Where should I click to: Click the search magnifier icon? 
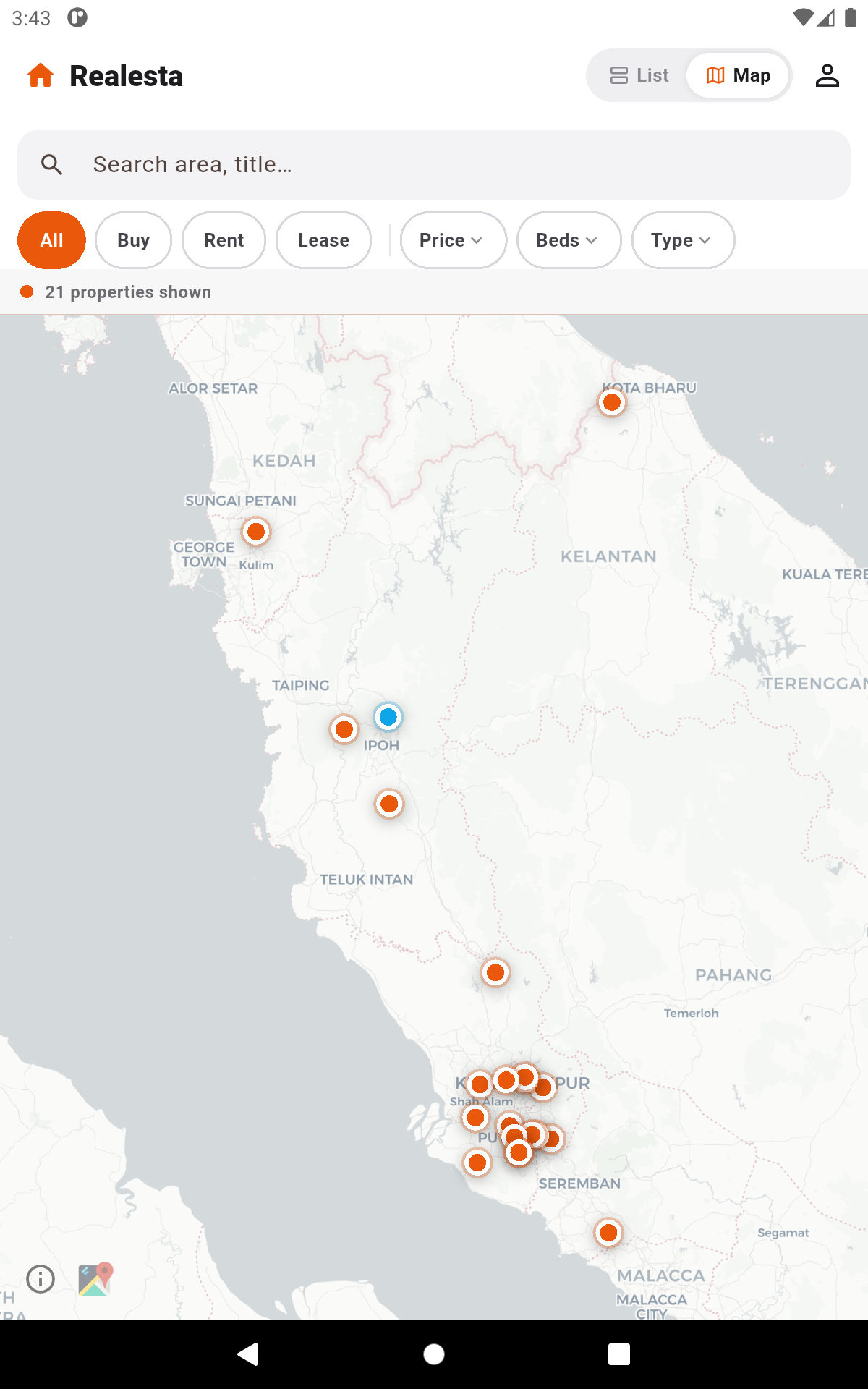[51, 165]
